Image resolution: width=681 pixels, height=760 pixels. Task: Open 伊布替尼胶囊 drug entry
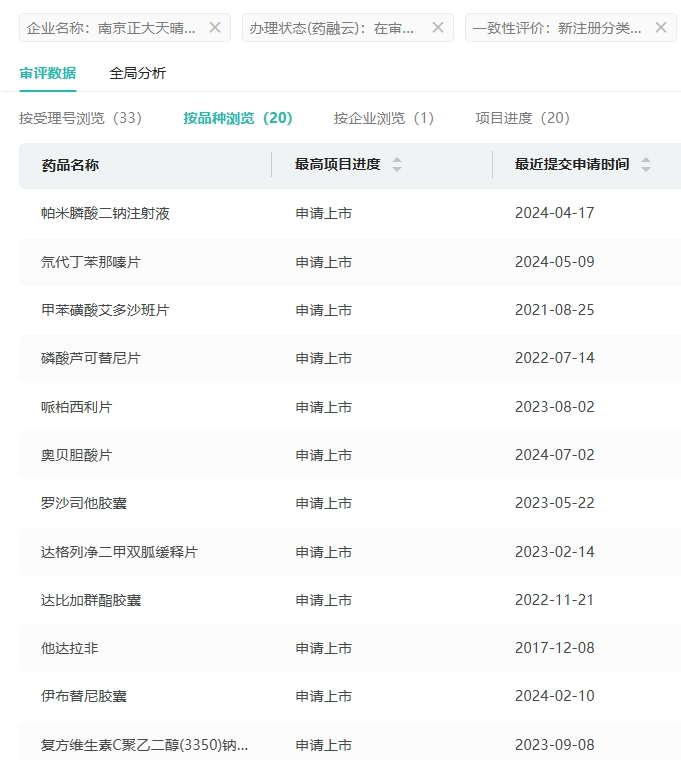[x=84, y=696]
